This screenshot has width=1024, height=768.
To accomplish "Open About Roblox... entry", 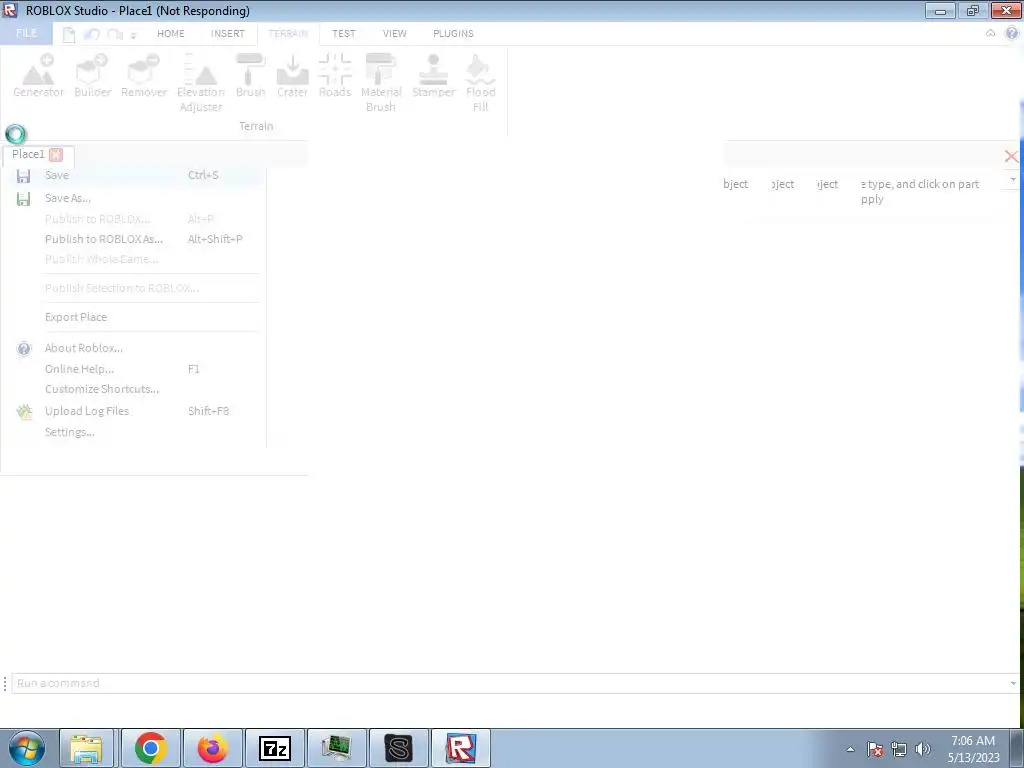I will [133, 348].
